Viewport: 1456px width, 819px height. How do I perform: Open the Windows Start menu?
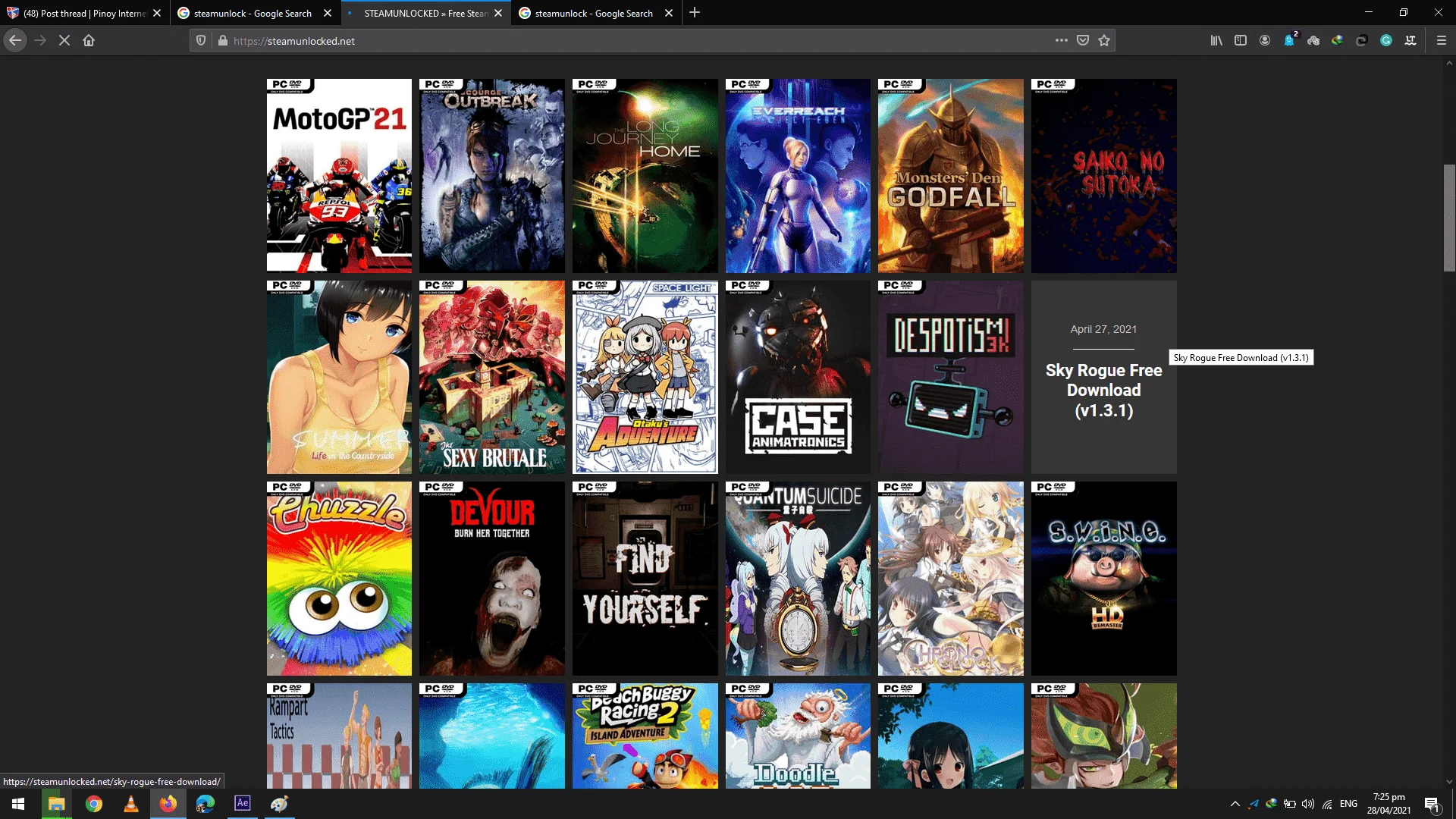(18, 804)
